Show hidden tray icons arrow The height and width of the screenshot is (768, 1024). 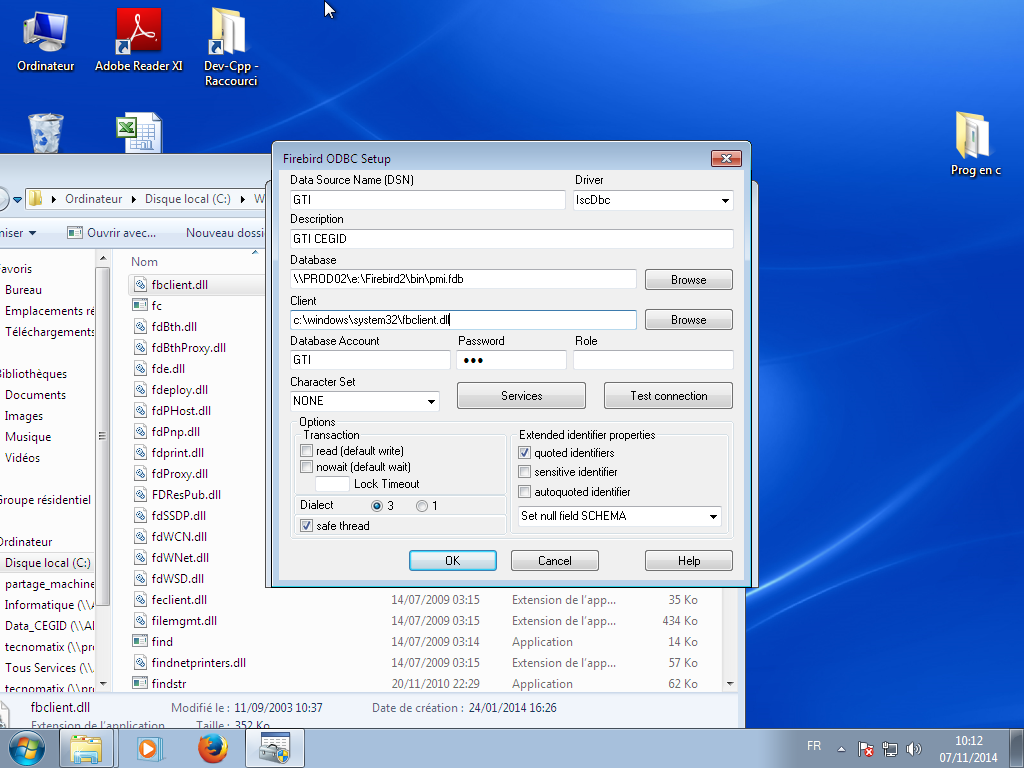tap(842, 750)
